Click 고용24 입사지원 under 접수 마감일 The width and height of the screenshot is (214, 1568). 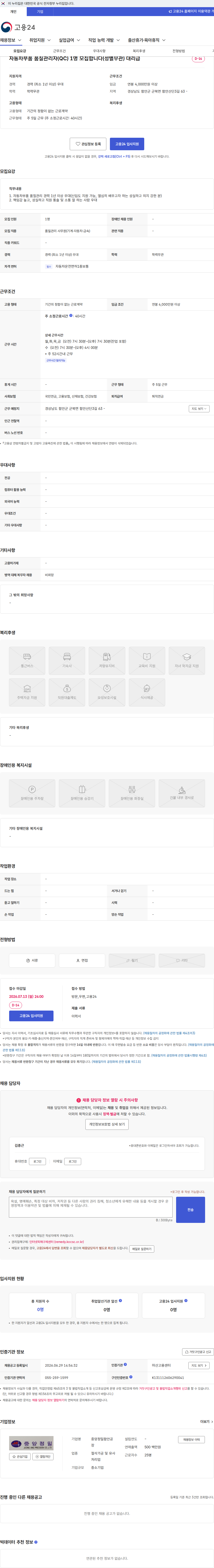click(31, 1016)
